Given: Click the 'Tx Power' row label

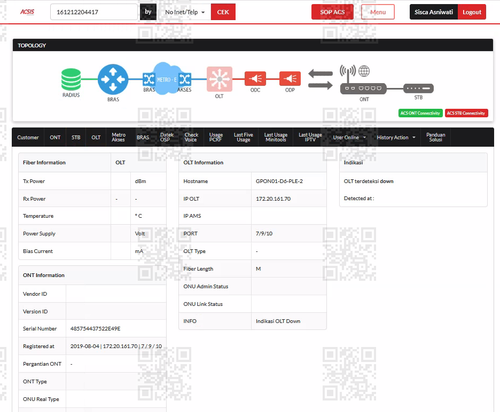Looking at the screenshot, I should pos(34,181).
